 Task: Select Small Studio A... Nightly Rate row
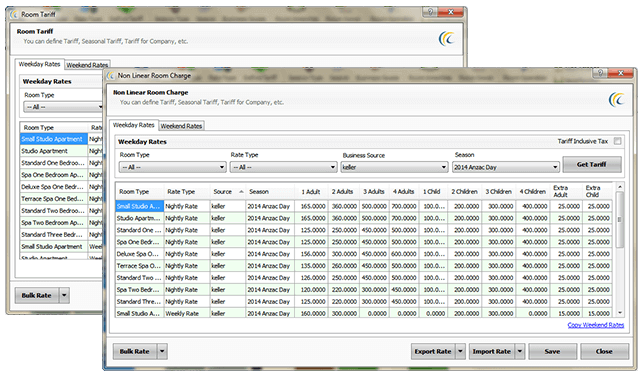[x=363, y=206]
